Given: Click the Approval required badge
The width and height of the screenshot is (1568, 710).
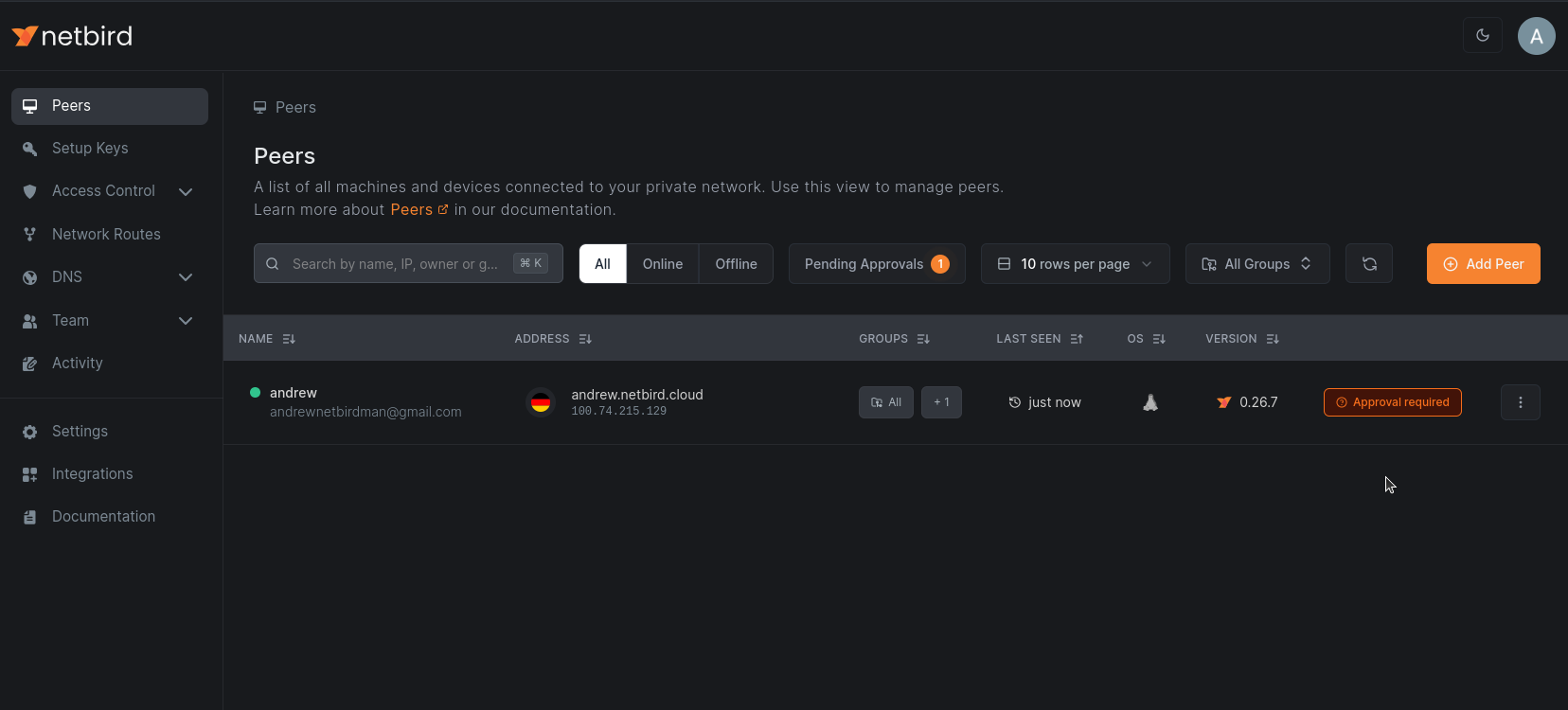Looking at the screenshot, I should click(1392, 402).
